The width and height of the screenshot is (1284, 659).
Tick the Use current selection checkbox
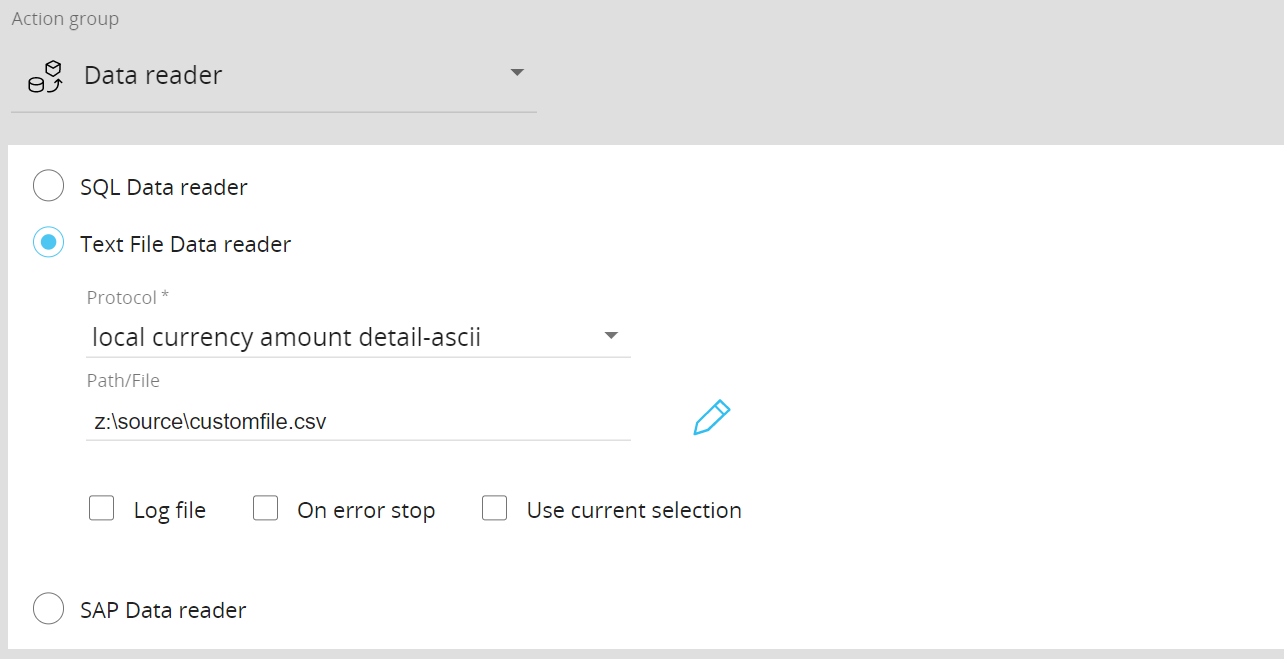click(x=494, y=509)
